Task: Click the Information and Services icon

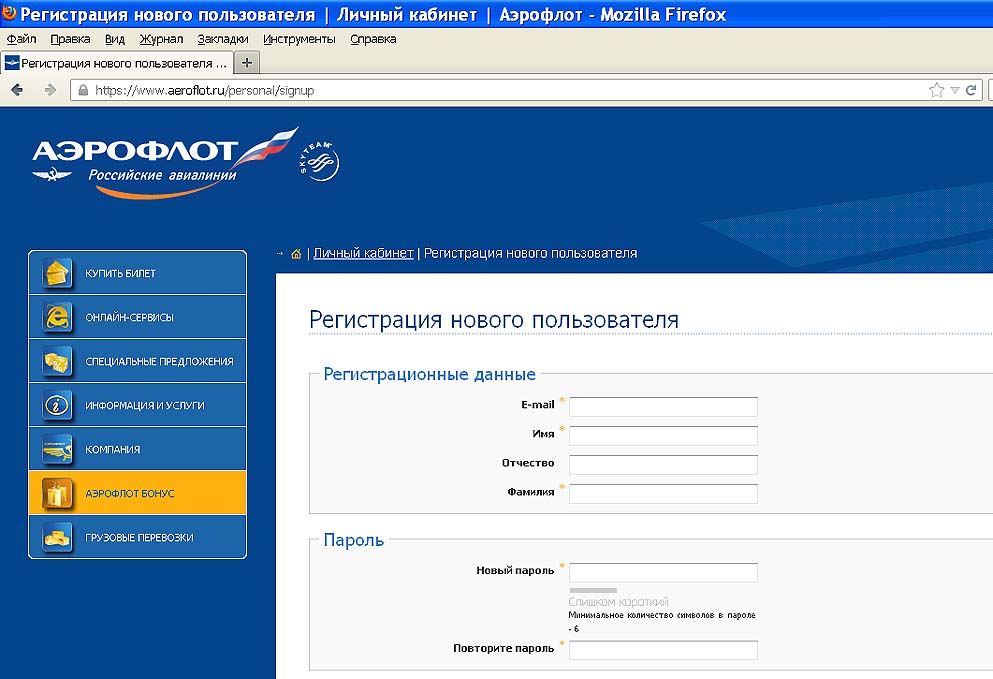Action: (57, 405)
